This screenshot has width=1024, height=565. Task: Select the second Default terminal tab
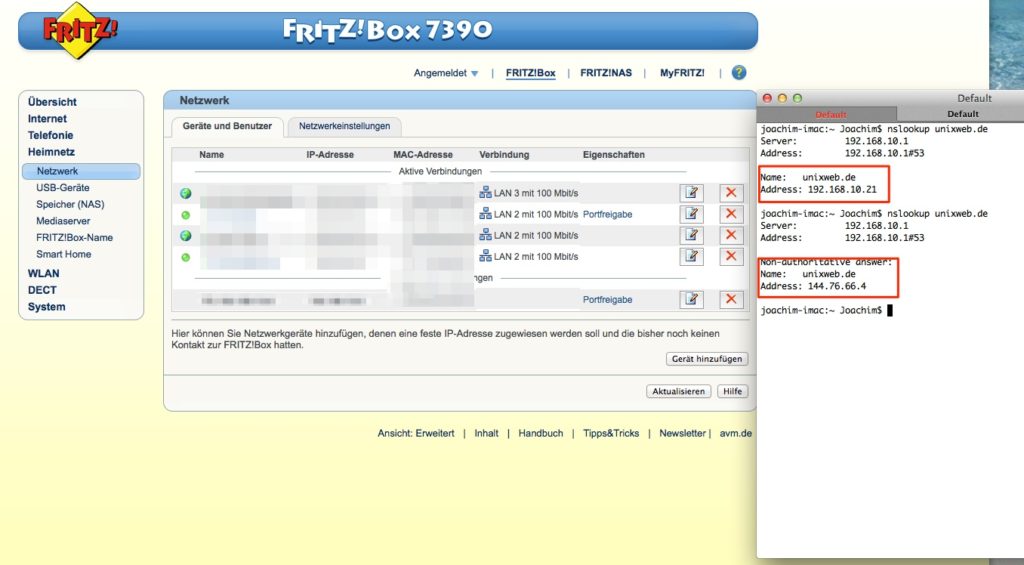click(x=963, y=114)
